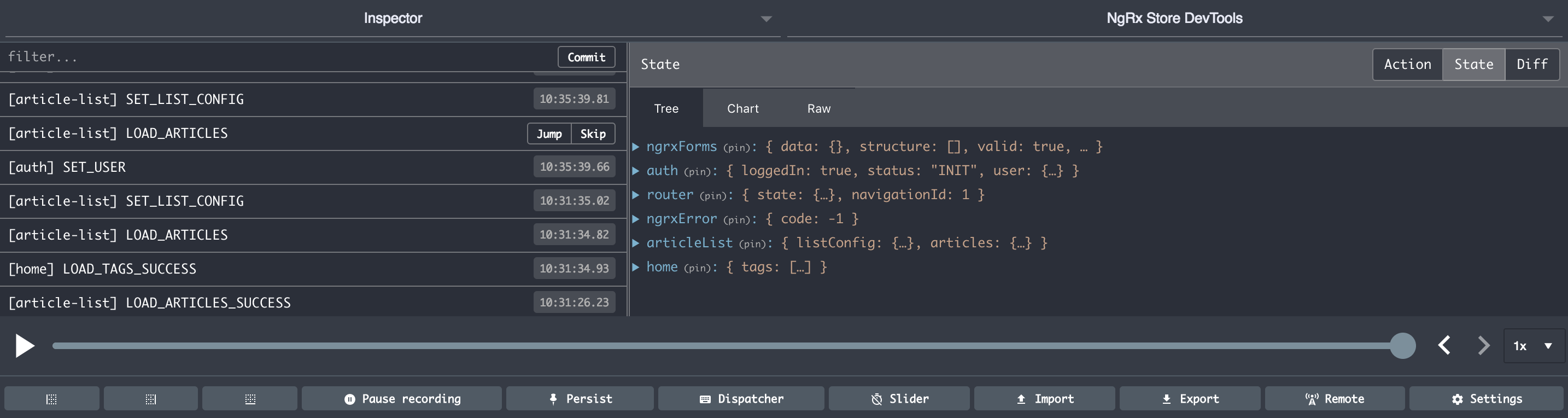Open the playback speed 1x dropdown
Viewport: 1568px width, 418px height.
coord(1532,346)
